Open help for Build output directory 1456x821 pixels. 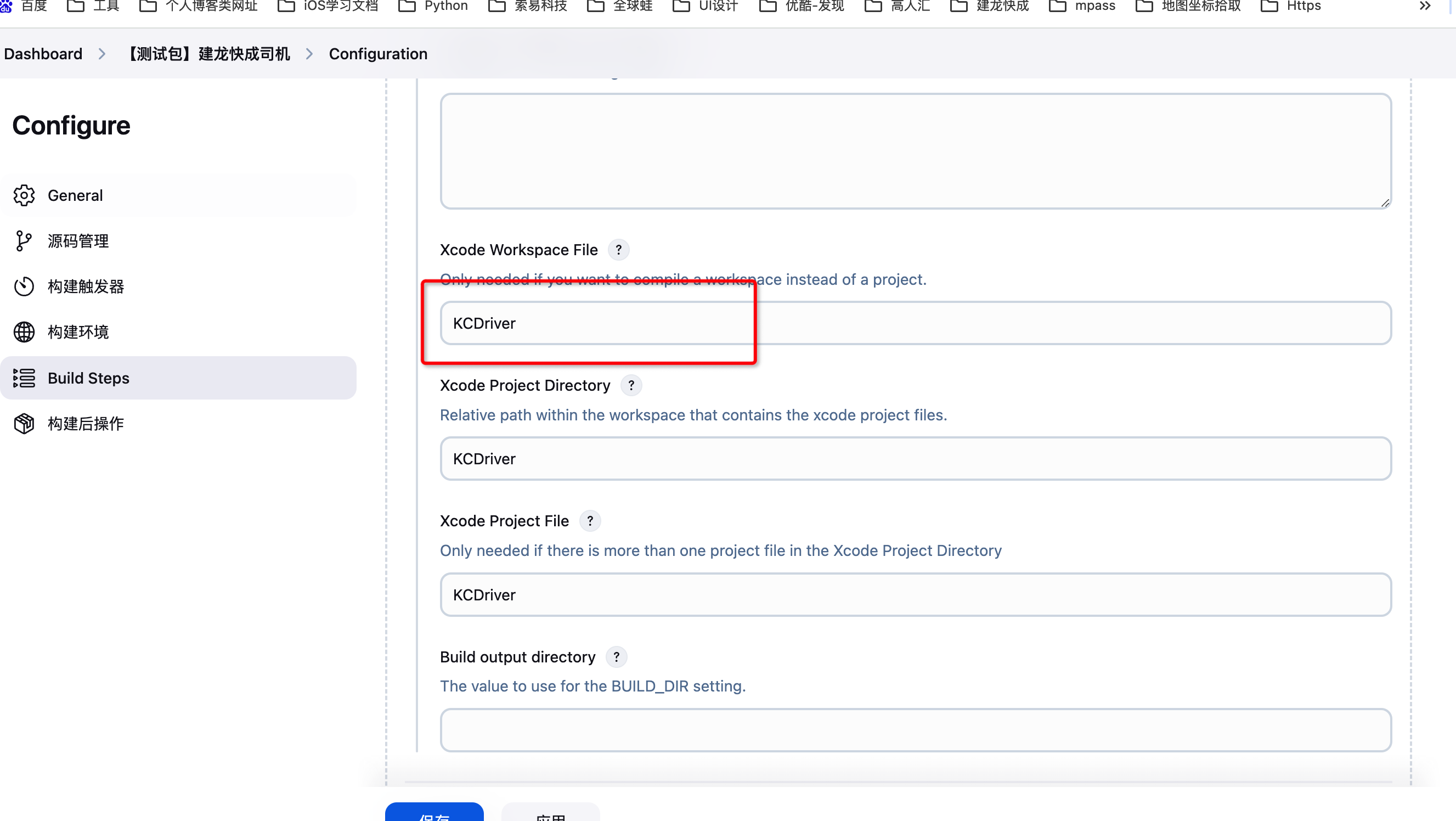(616, 657)
